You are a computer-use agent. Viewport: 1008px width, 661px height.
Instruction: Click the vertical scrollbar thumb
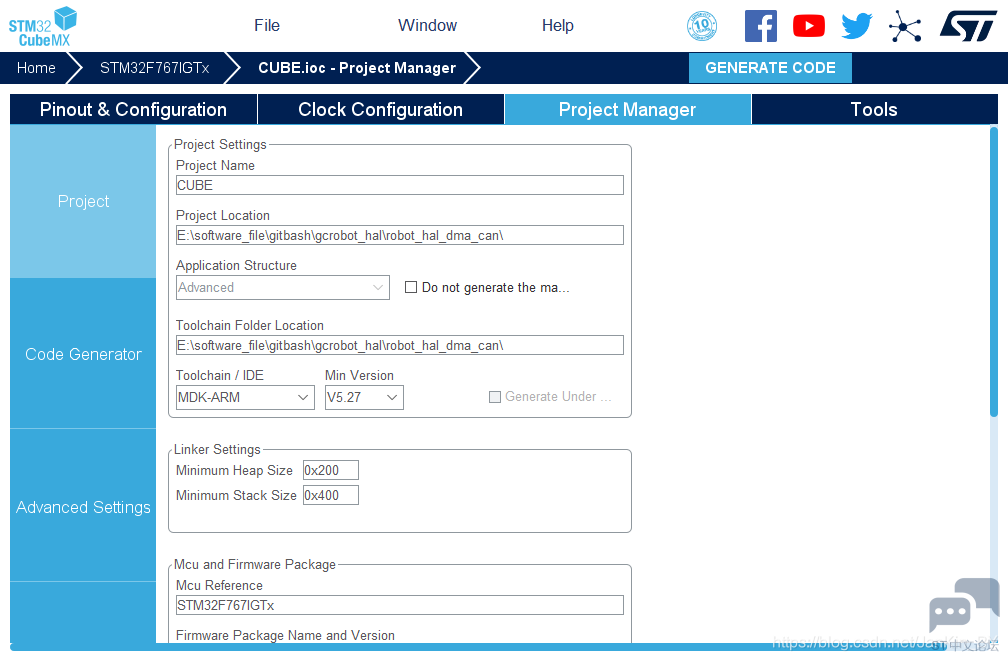click(994, 271)
